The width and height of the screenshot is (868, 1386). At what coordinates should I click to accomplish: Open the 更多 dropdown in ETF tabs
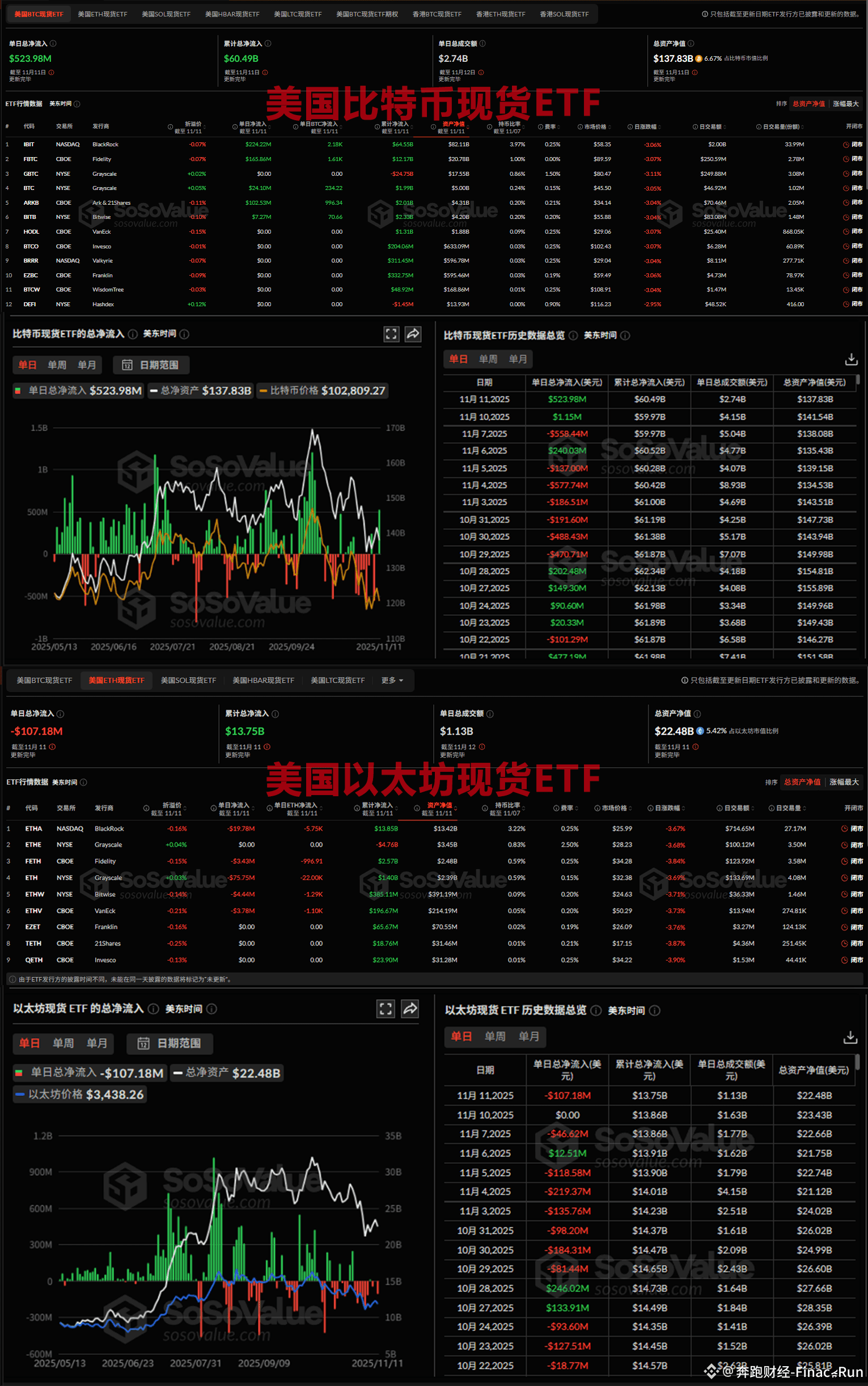click(392, 681)
